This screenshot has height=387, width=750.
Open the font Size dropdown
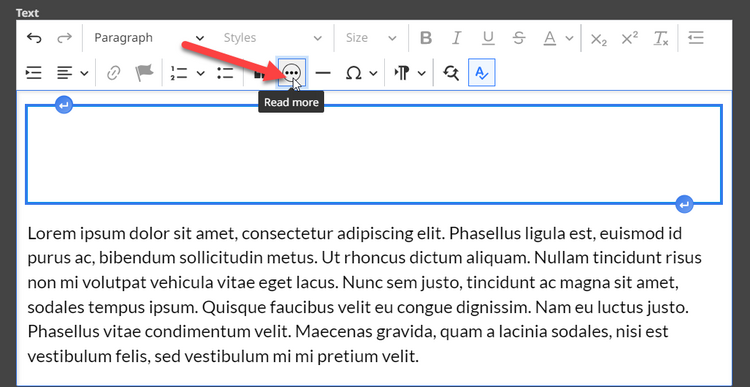click(371, 38)
